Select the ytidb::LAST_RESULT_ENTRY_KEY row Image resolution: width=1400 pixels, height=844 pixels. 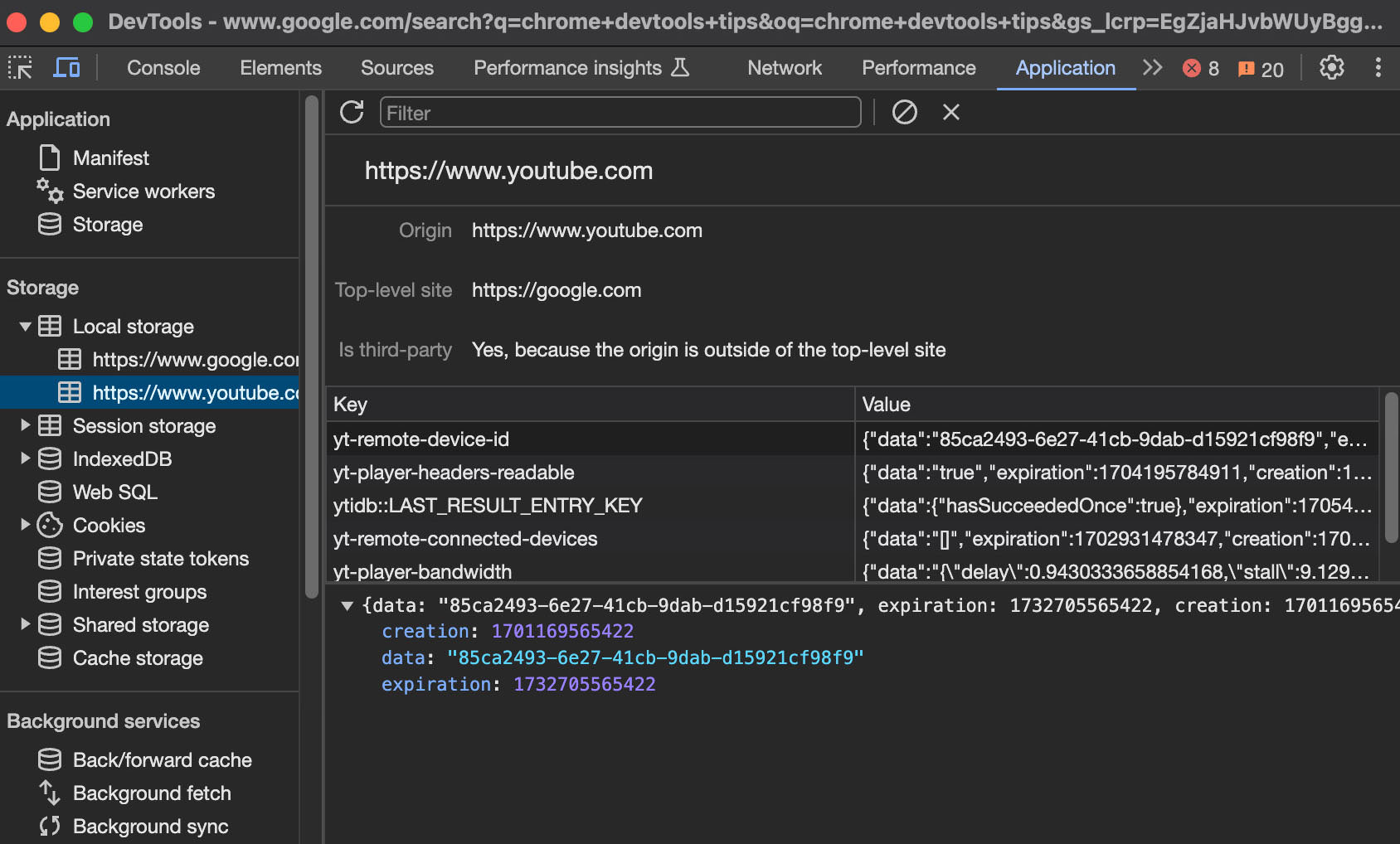pos(853,505)
